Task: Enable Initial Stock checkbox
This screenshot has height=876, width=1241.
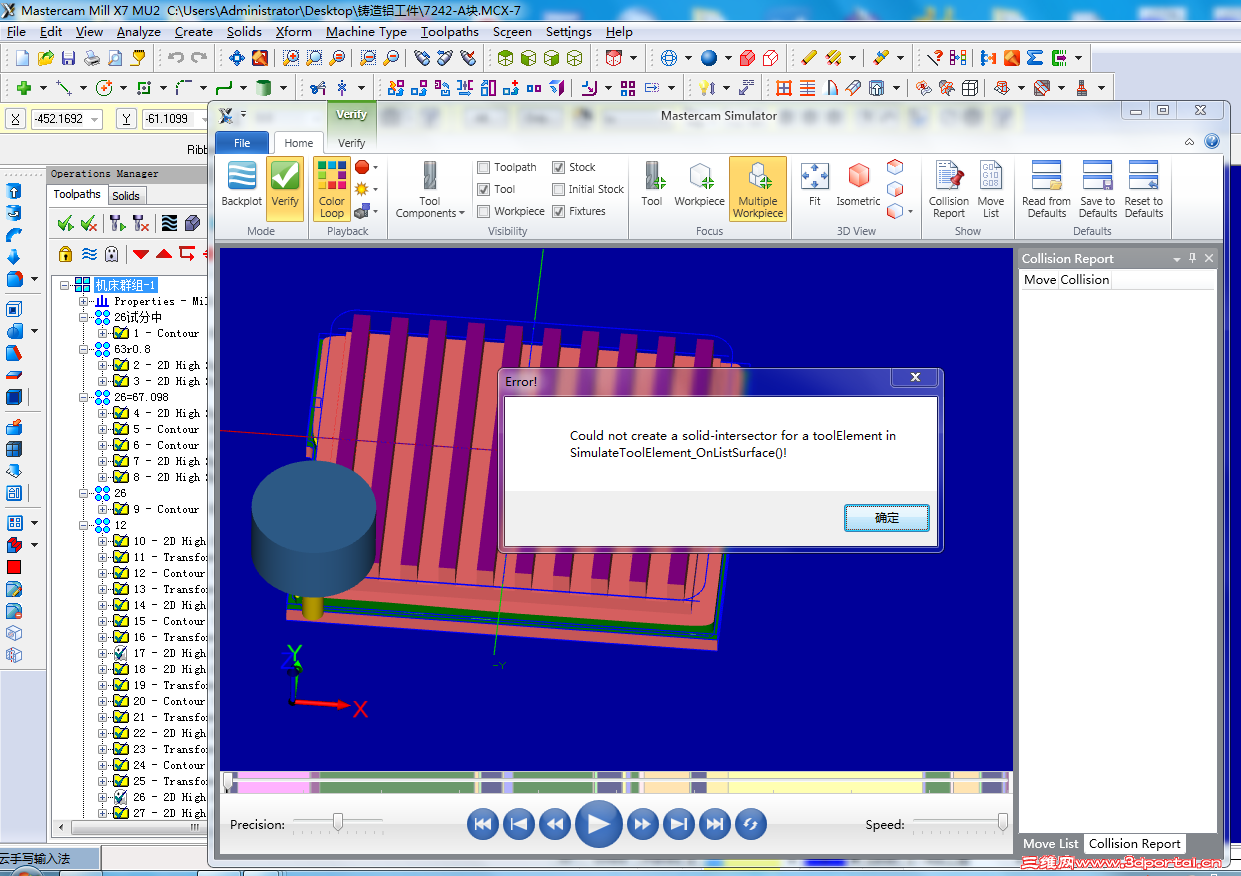Action: point(559,189)
